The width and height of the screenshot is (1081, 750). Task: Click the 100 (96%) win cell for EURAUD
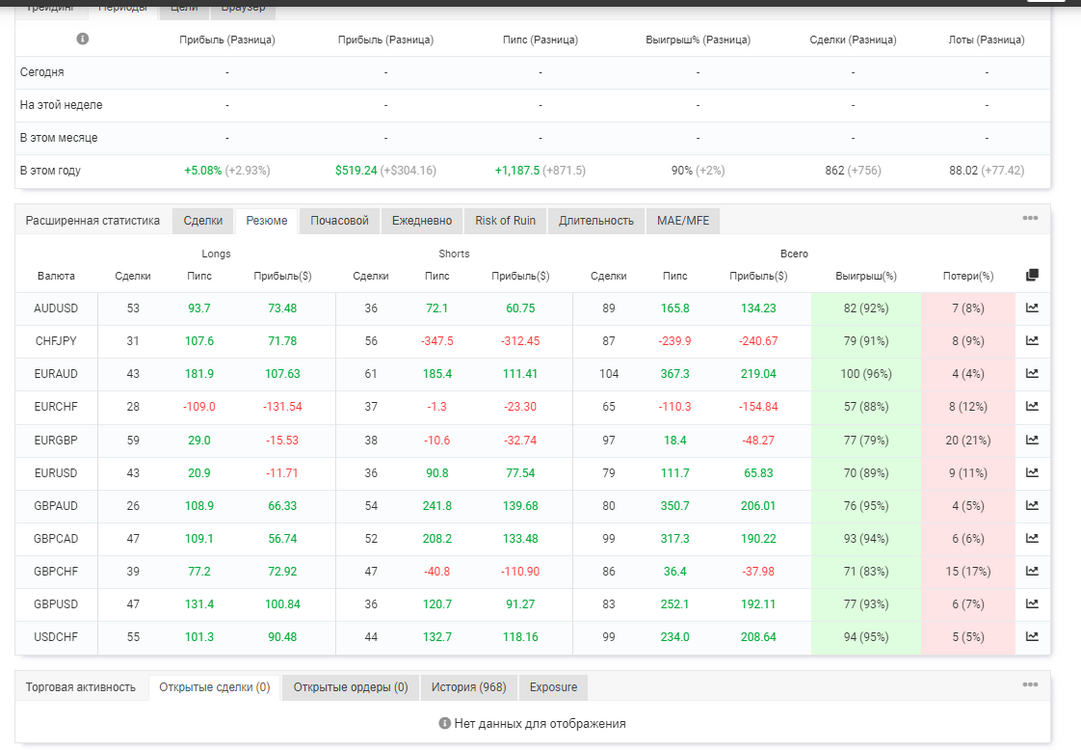(866, 374)
